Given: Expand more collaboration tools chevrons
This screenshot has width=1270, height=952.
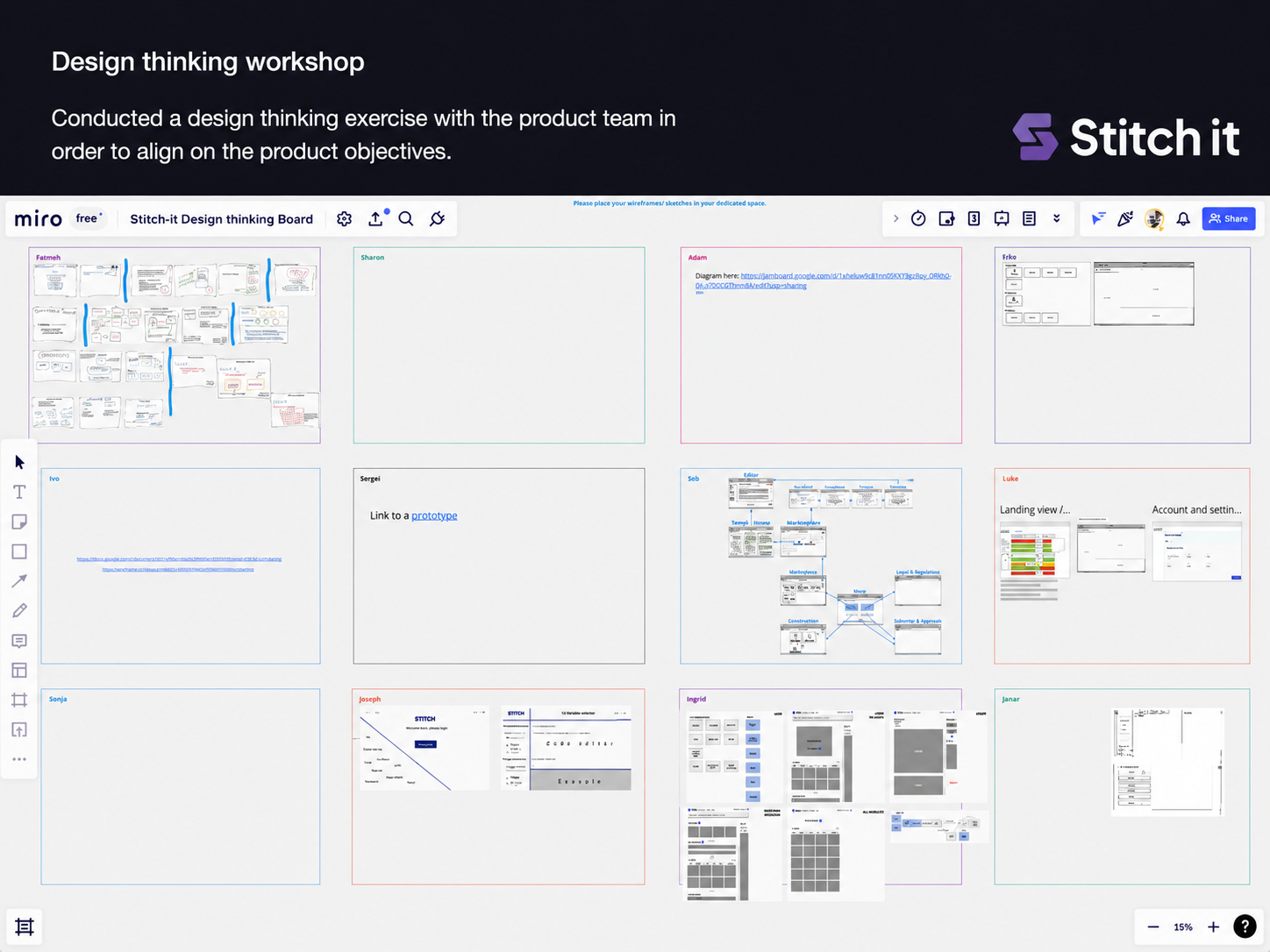Looking at the screenshot, I should (1057, 219).
